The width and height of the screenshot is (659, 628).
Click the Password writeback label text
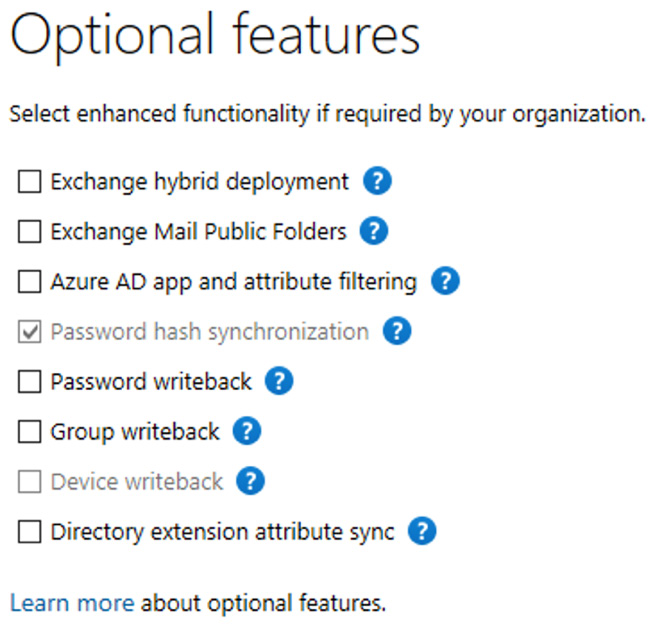(151, 381)
